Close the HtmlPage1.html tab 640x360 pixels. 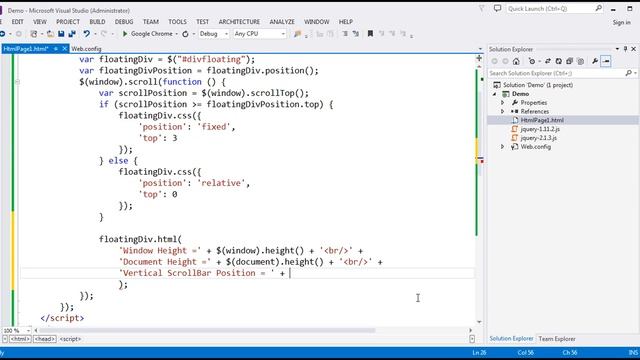click(x=64, y=49)
